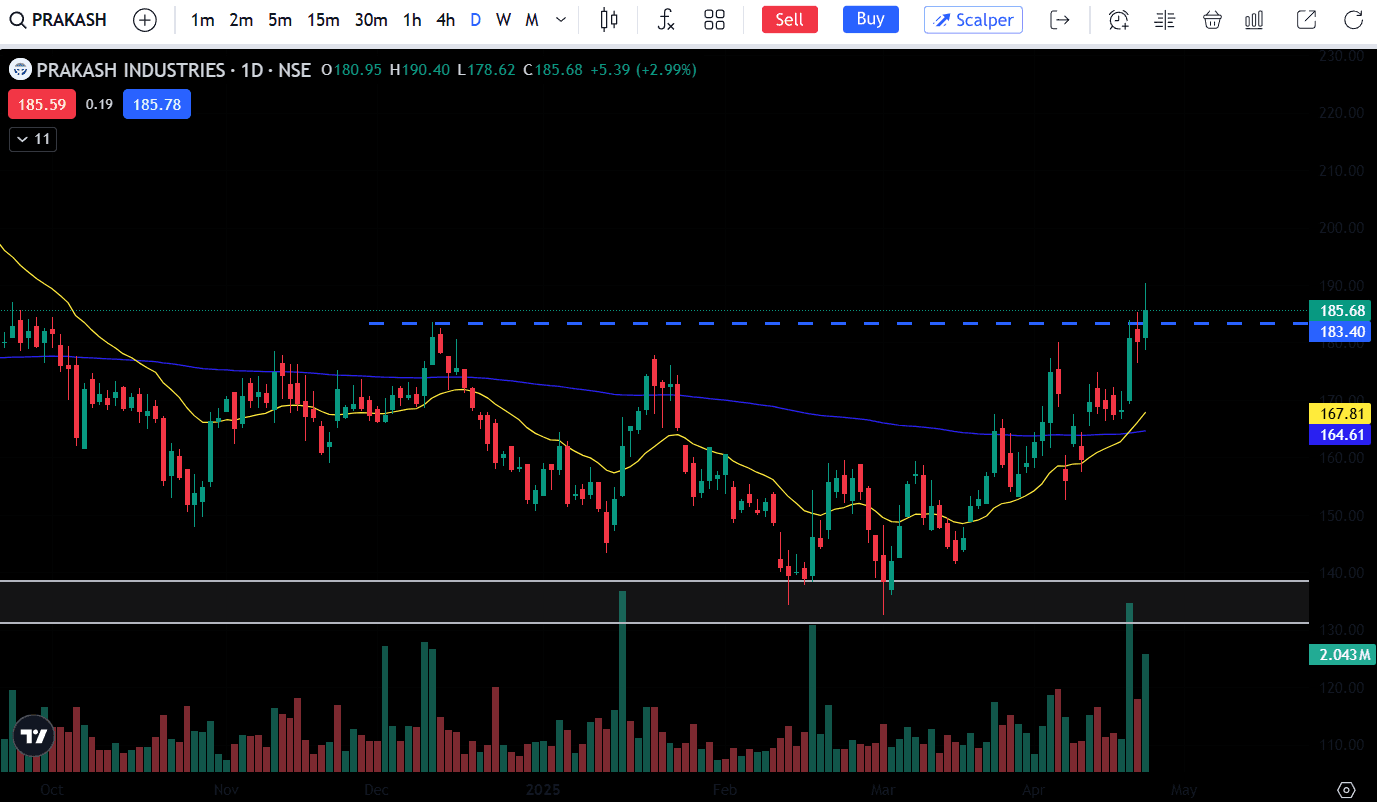The height and width of the screenshot is (802, 1377).
Task: Switch to the 2m timeframe
Action: (241, 20)
